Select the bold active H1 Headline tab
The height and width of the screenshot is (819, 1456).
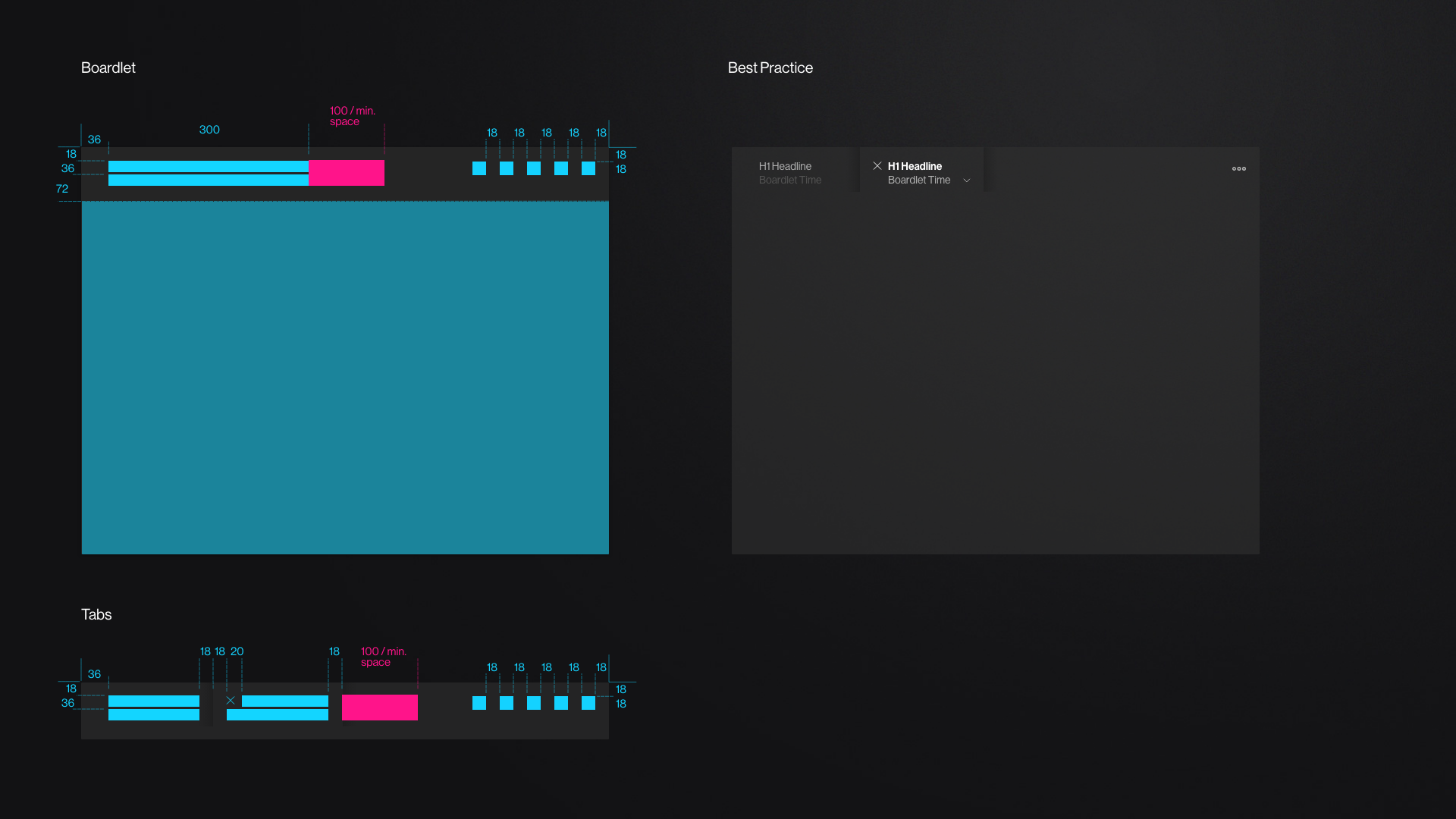tap(915, 166)
